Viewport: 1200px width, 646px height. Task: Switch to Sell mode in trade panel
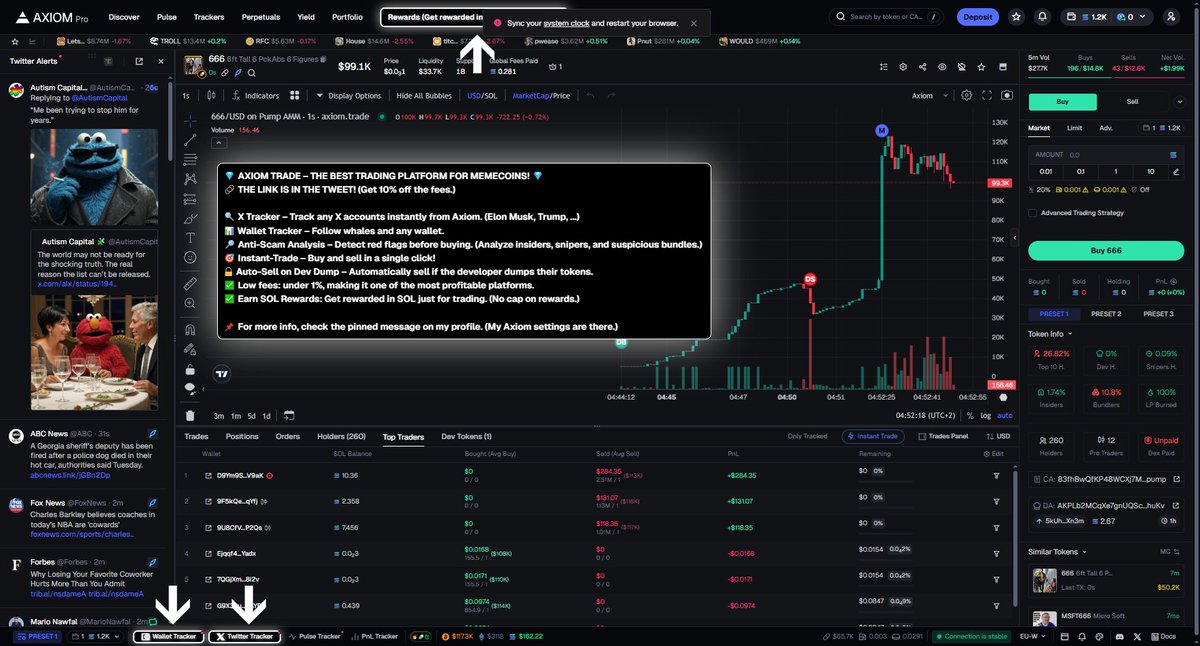tap(1132, 101)
